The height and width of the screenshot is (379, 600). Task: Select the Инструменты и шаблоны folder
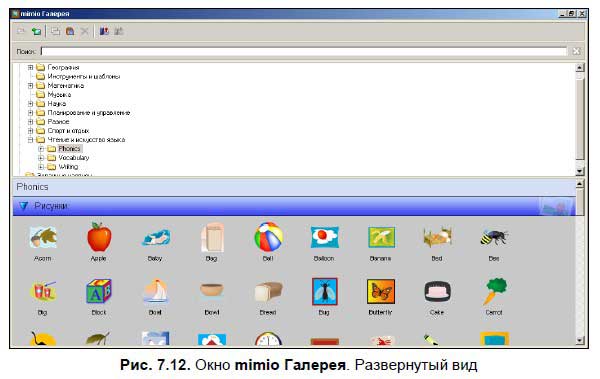(x=83, y=77)
